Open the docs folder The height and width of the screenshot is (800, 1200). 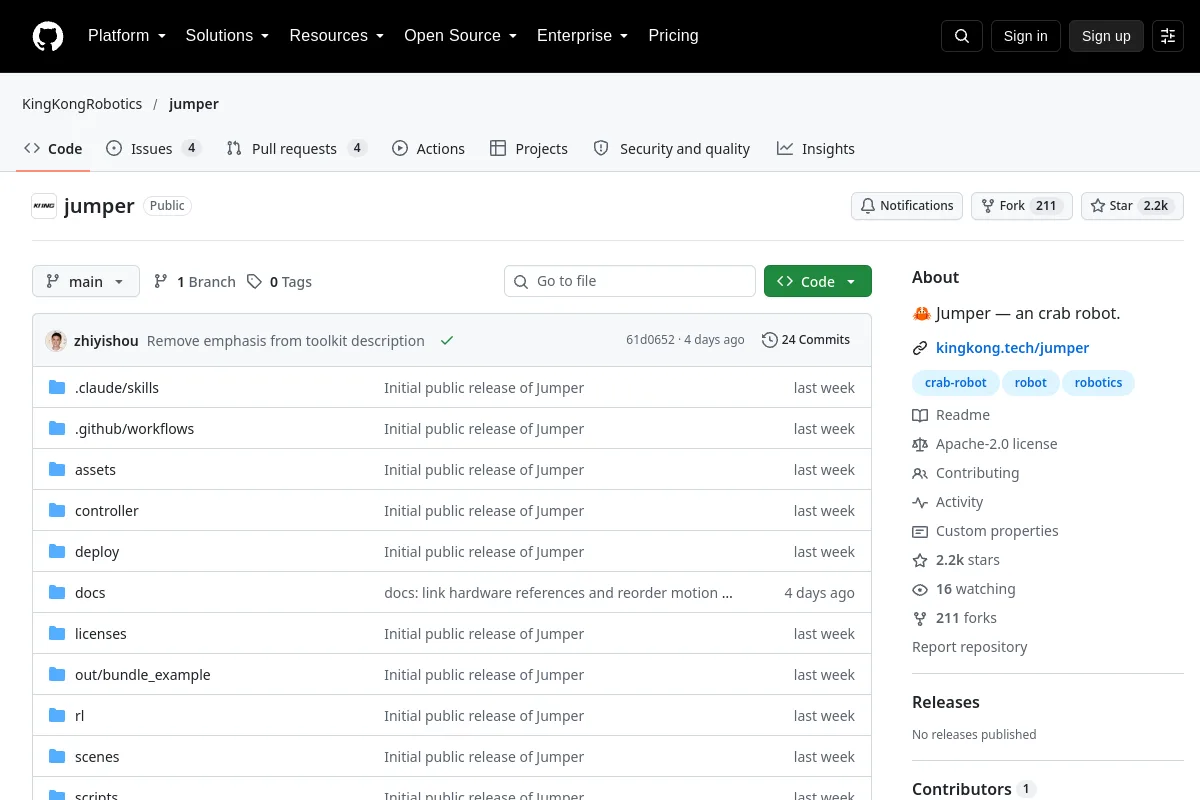click(90, 593)
